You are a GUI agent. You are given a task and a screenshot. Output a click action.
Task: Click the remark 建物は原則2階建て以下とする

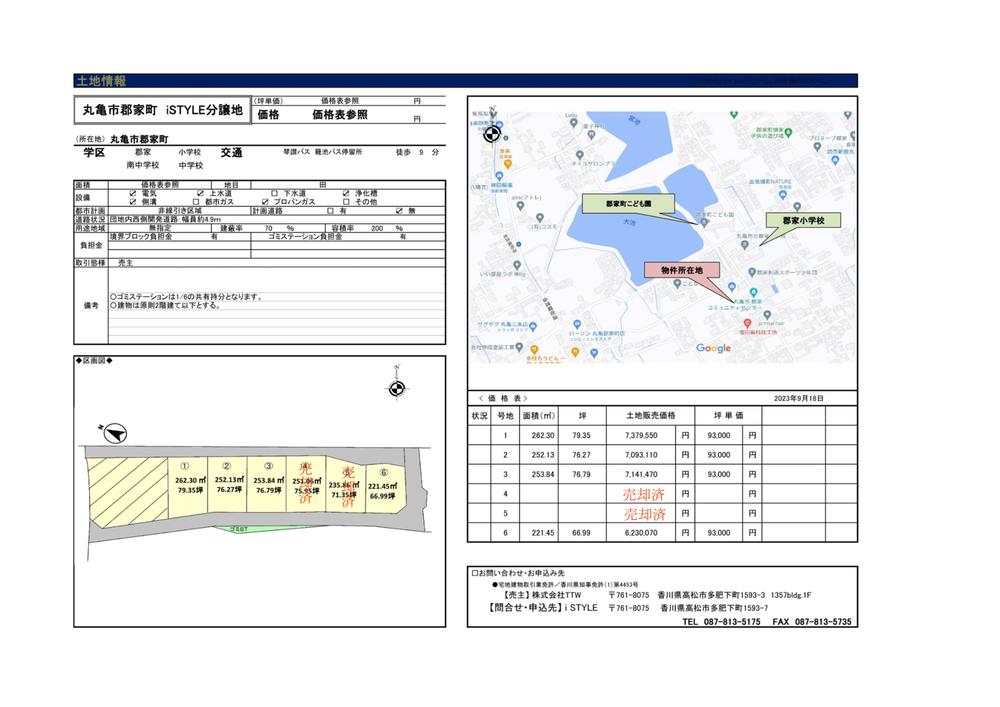coord(165,306)
